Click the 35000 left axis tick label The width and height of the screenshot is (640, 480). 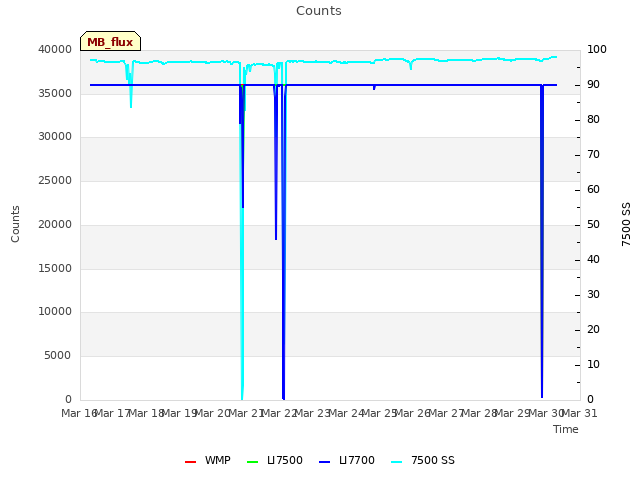tap(55, 93)
